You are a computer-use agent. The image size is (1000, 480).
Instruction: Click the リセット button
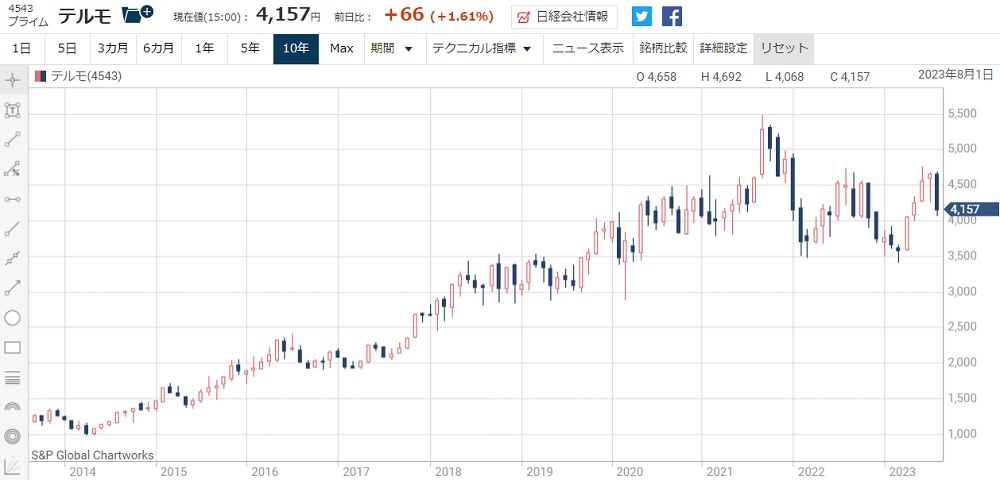(x=784, y=49)
